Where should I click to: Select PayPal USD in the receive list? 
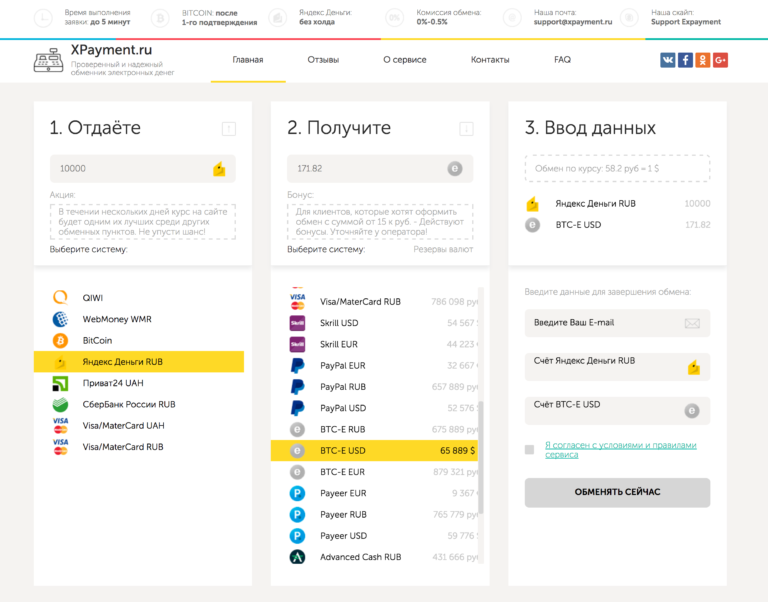pyautogui.click(x=374, y=408)
